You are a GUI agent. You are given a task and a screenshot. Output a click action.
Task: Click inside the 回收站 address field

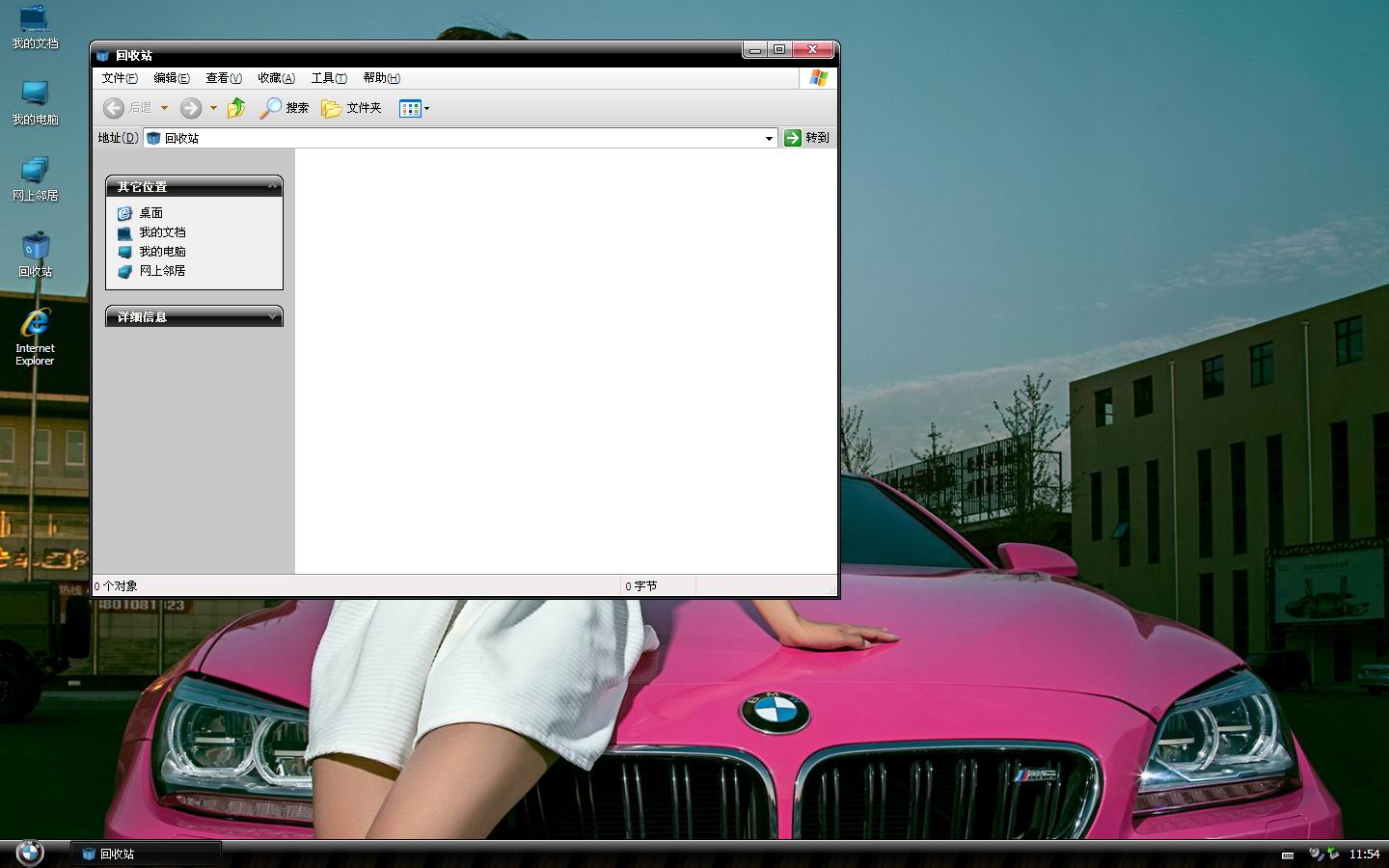[x=460, y=138]
